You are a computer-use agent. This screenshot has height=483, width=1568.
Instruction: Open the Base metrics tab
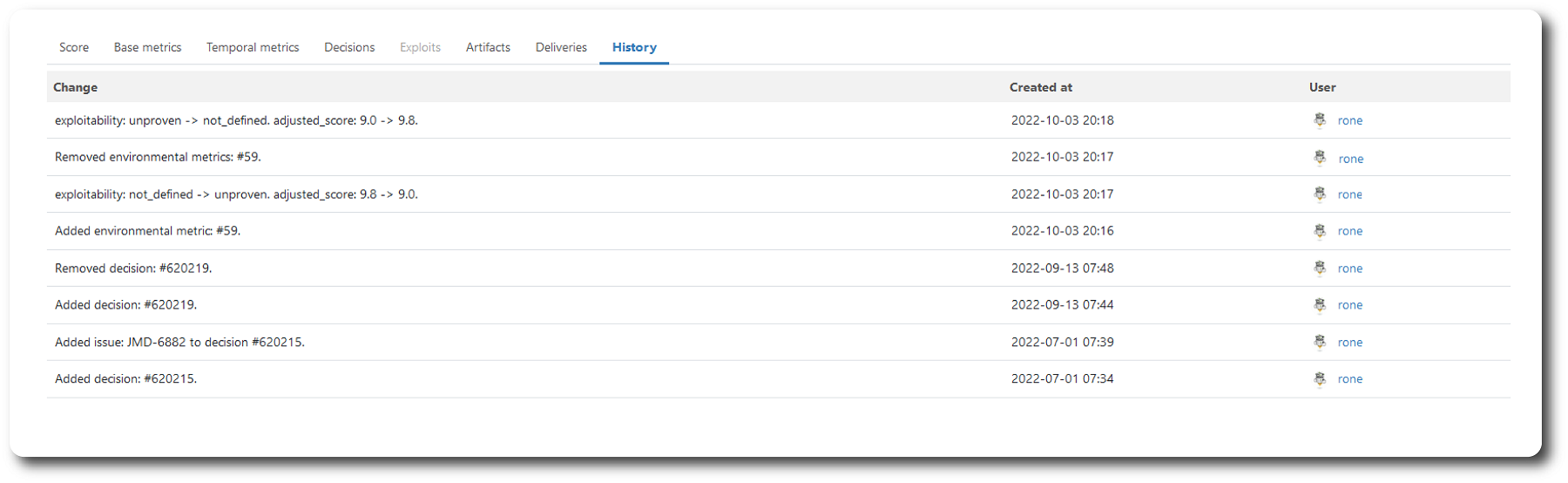point(147,47)
